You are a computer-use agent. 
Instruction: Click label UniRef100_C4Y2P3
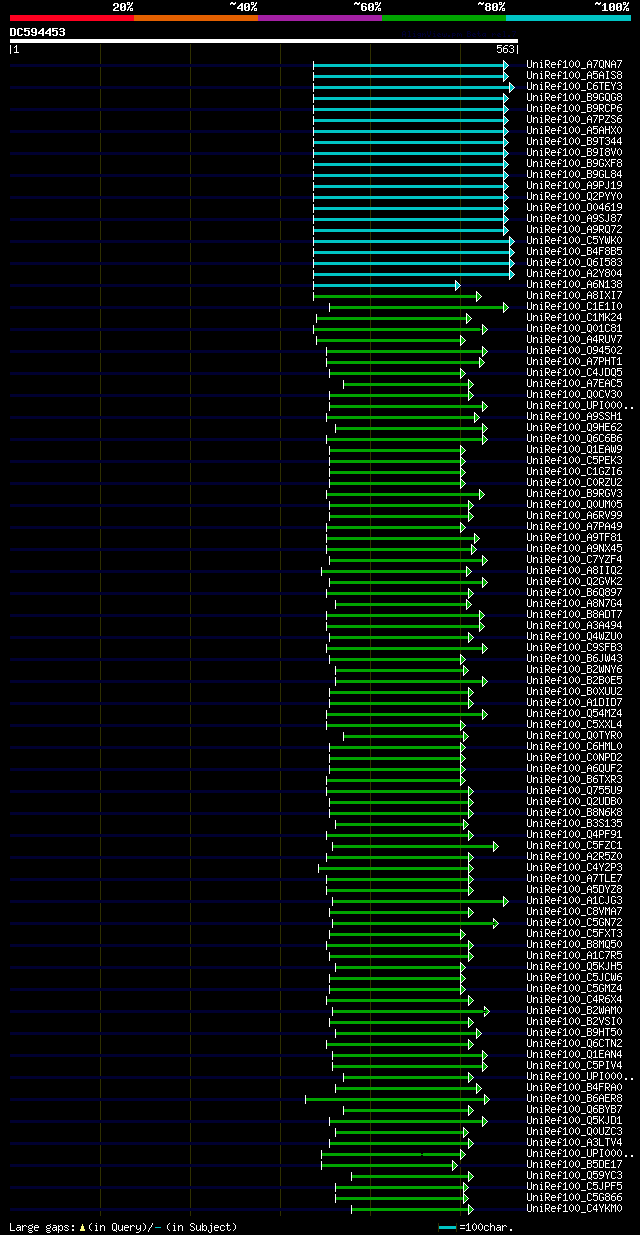(x=574, y=867)
